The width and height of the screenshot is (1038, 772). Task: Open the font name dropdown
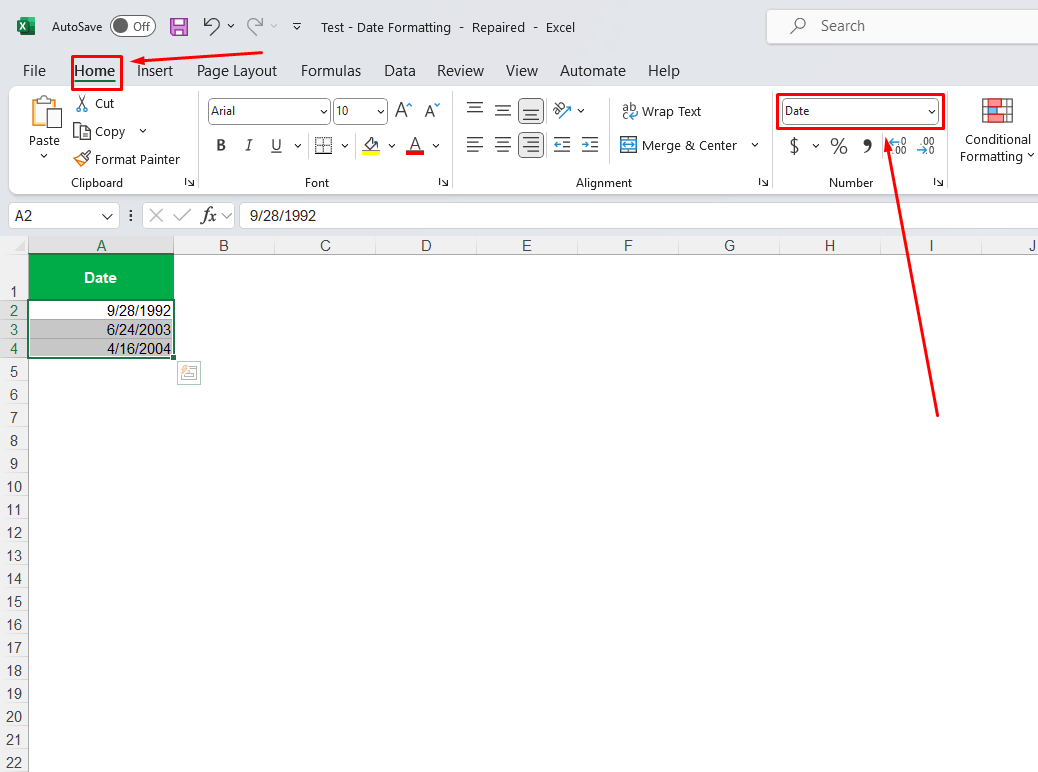323,111
